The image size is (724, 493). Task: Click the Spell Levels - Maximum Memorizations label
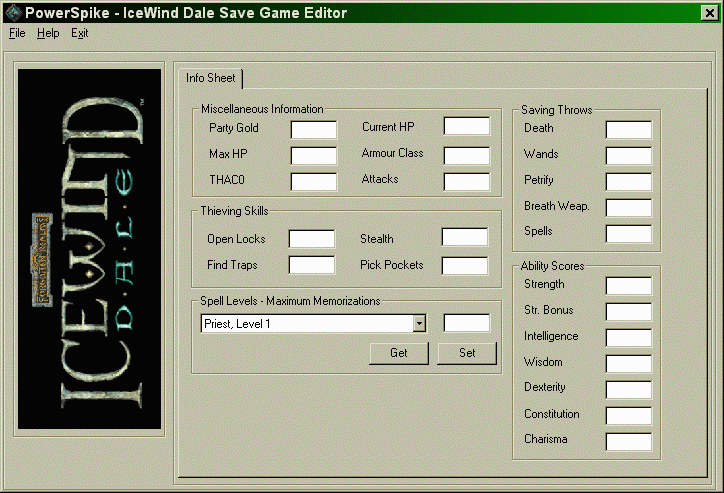pyautogui.click(x=290, y=301)
